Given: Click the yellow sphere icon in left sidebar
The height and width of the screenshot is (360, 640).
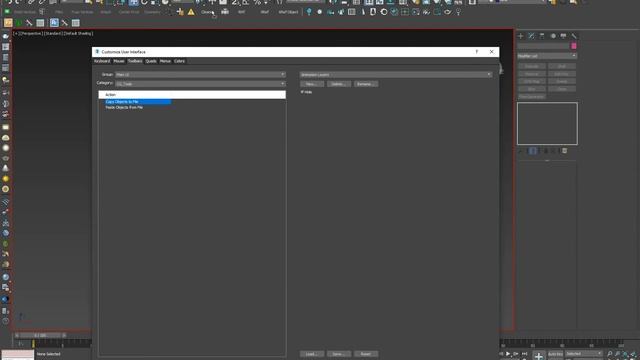Looking at the screenshot, I should tap(6, 179).
